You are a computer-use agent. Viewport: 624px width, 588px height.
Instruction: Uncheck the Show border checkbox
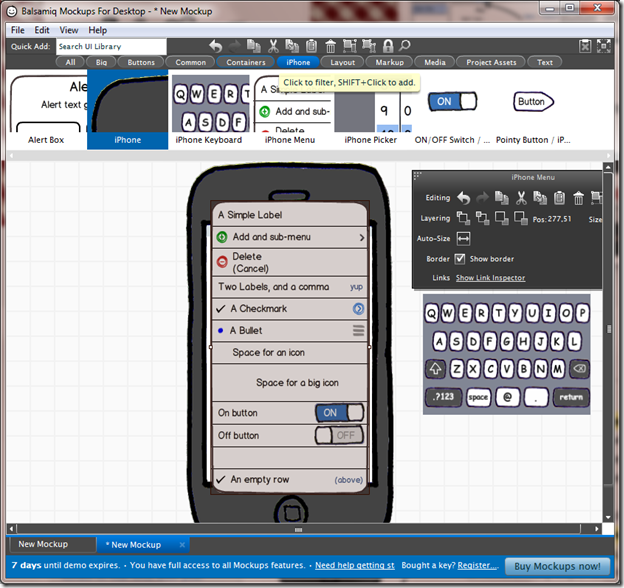coord(460,259)
